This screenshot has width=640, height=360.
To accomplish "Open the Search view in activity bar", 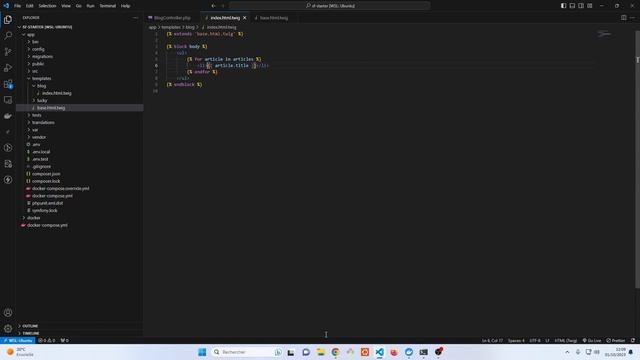I will [x=8, y=36].
